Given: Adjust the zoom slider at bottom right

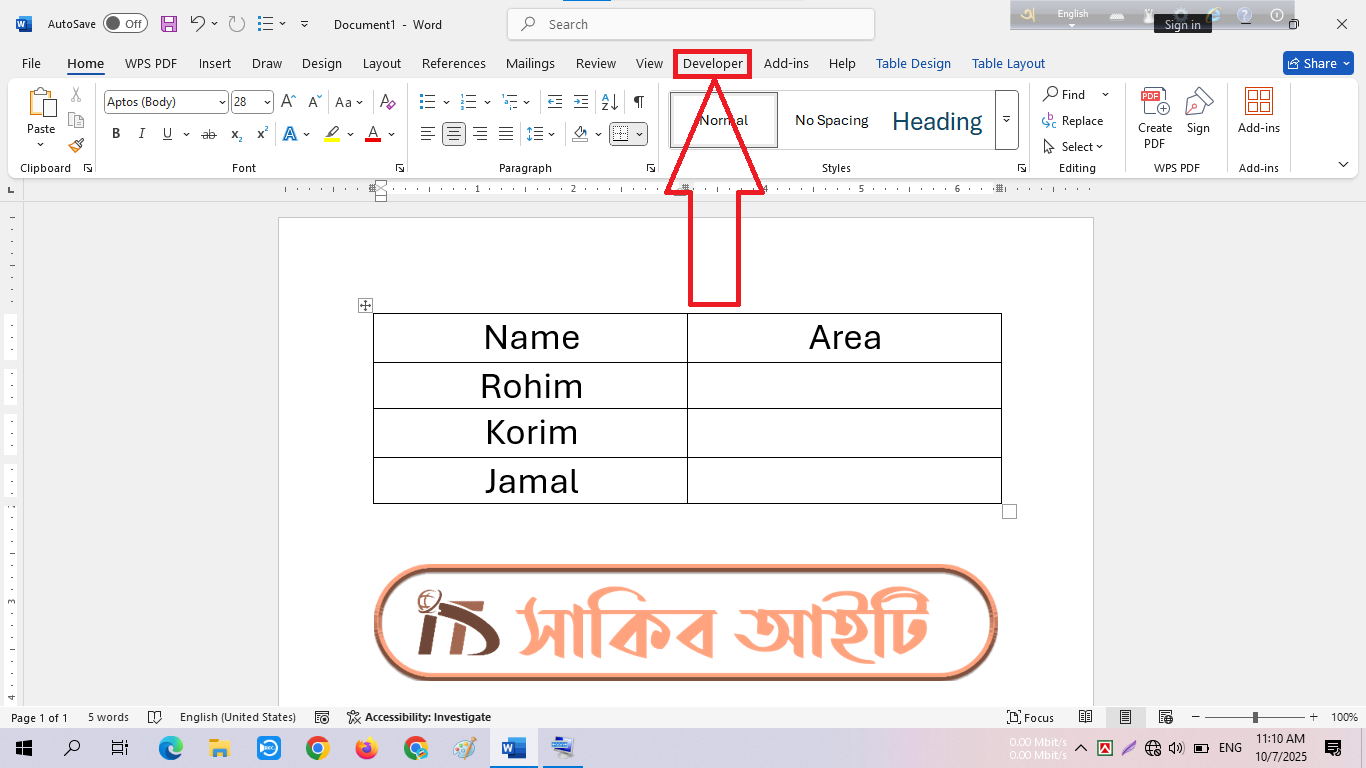Looking at the screenshot, I should point(1255,717).
